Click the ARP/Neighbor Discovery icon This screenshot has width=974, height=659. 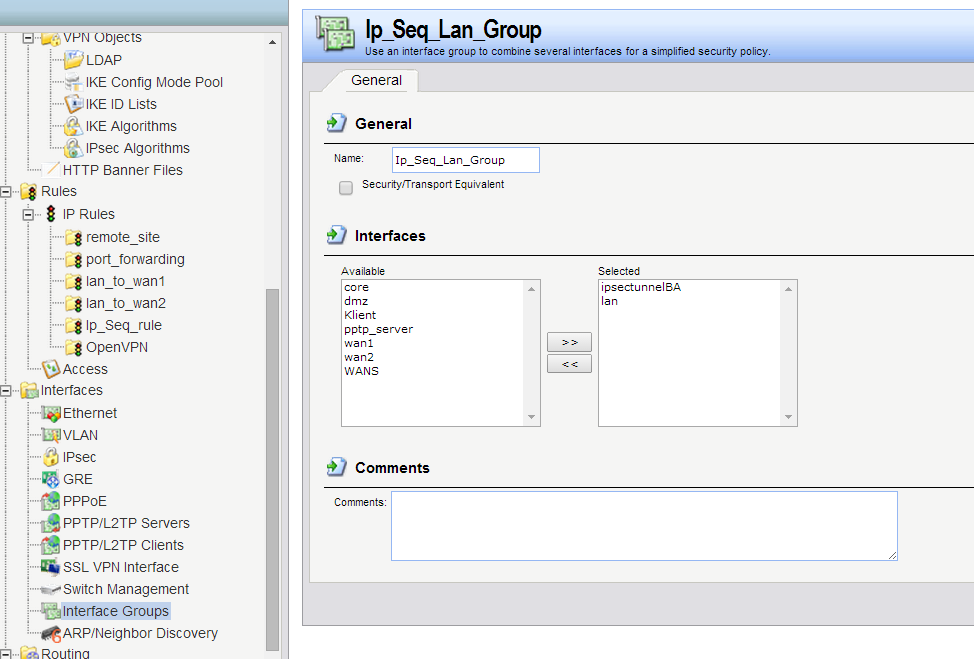point(51,634)
